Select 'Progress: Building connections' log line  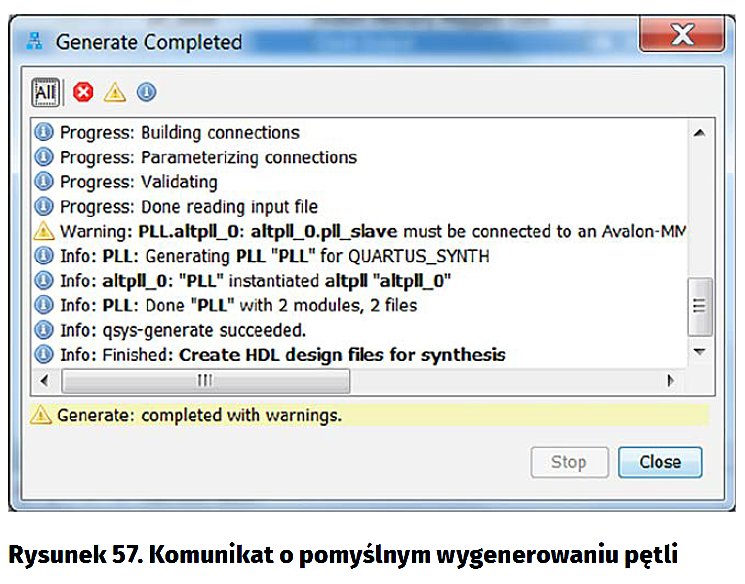[179, 132]
